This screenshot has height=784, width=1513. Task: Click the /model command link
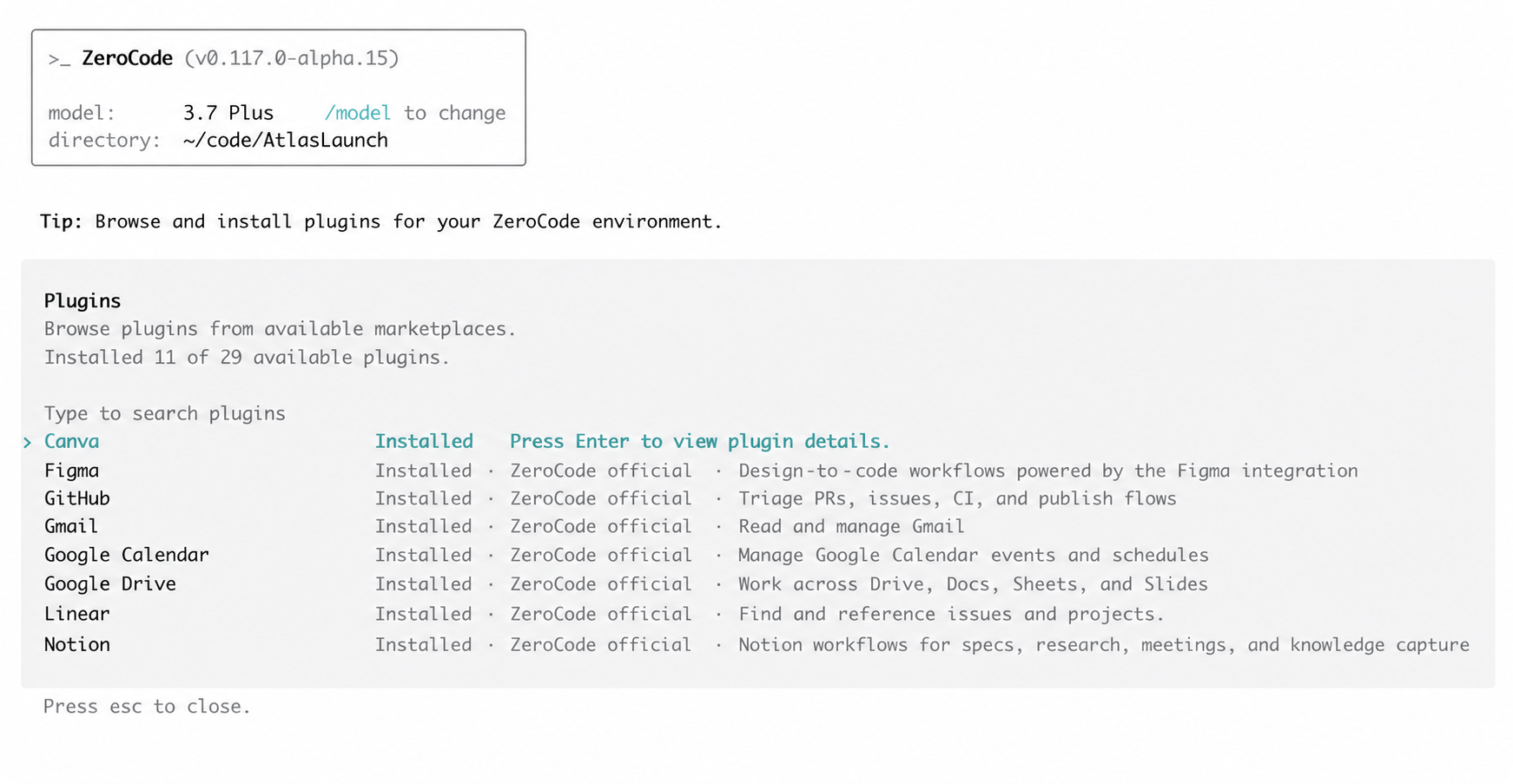pos(357,113)
